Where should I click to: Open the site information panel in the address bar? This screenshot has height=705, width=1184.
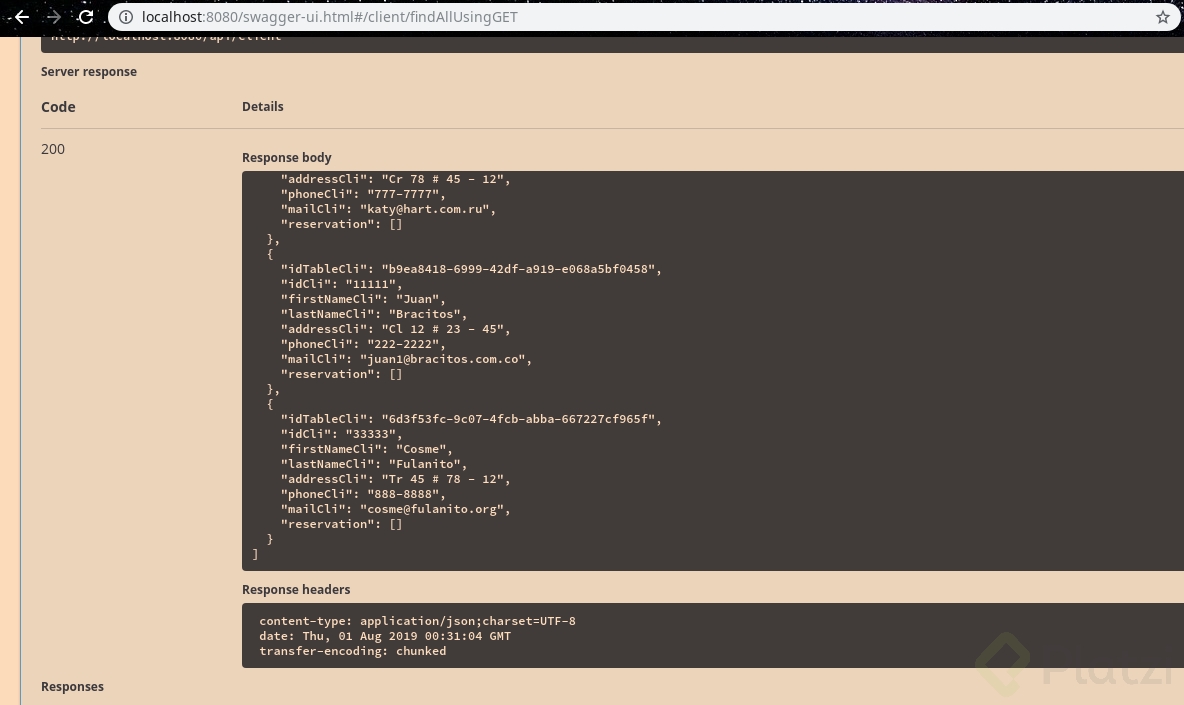126,17
